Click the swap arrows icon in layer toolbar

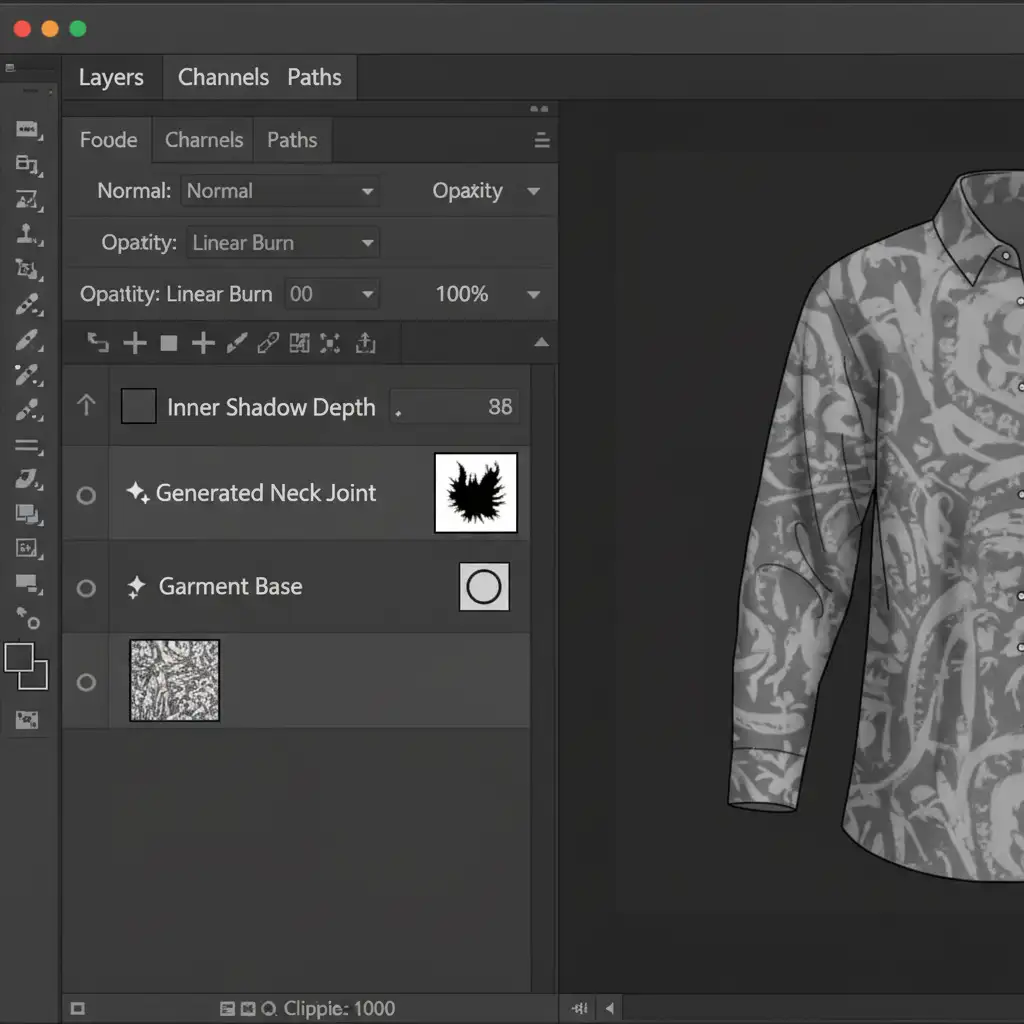98,344
